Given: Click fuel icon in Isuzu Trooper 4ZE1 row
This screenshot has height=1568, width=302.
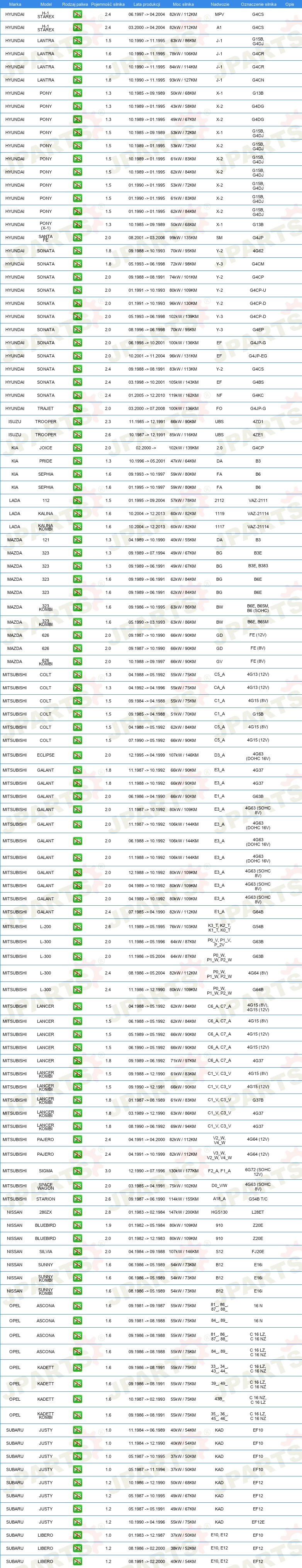Looking at the screenshot, I should [77, 435].
